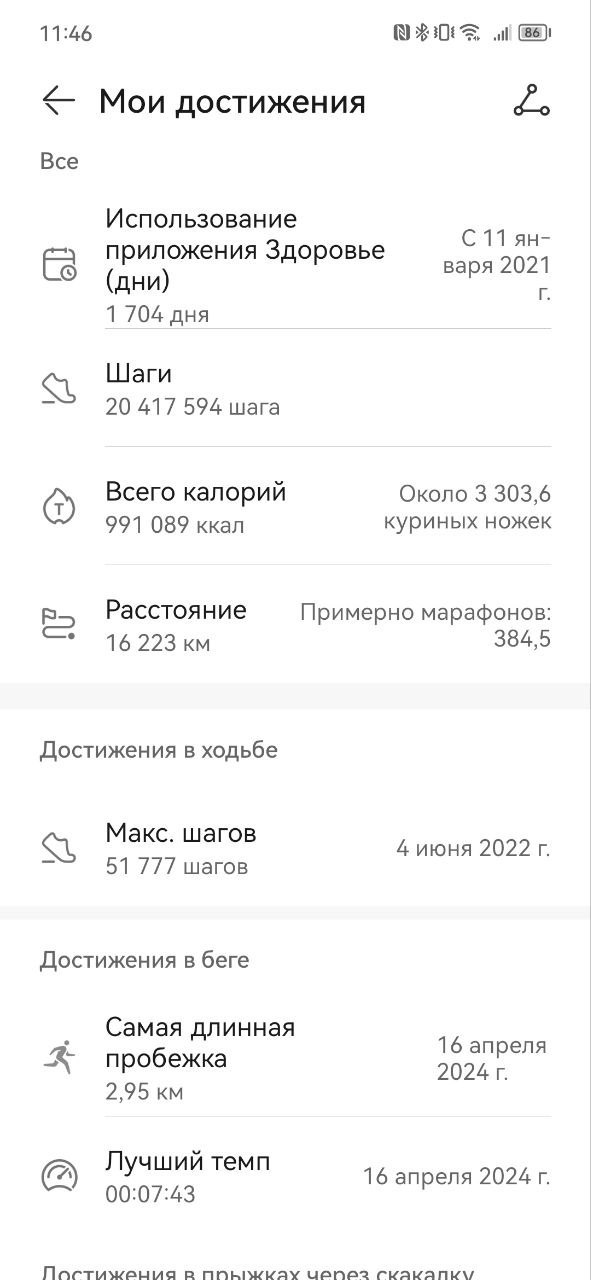The width and height of the screenshot is (591, 1280).
Task: Tap the Мои достижения page title
Action: (x=232, y=102)
